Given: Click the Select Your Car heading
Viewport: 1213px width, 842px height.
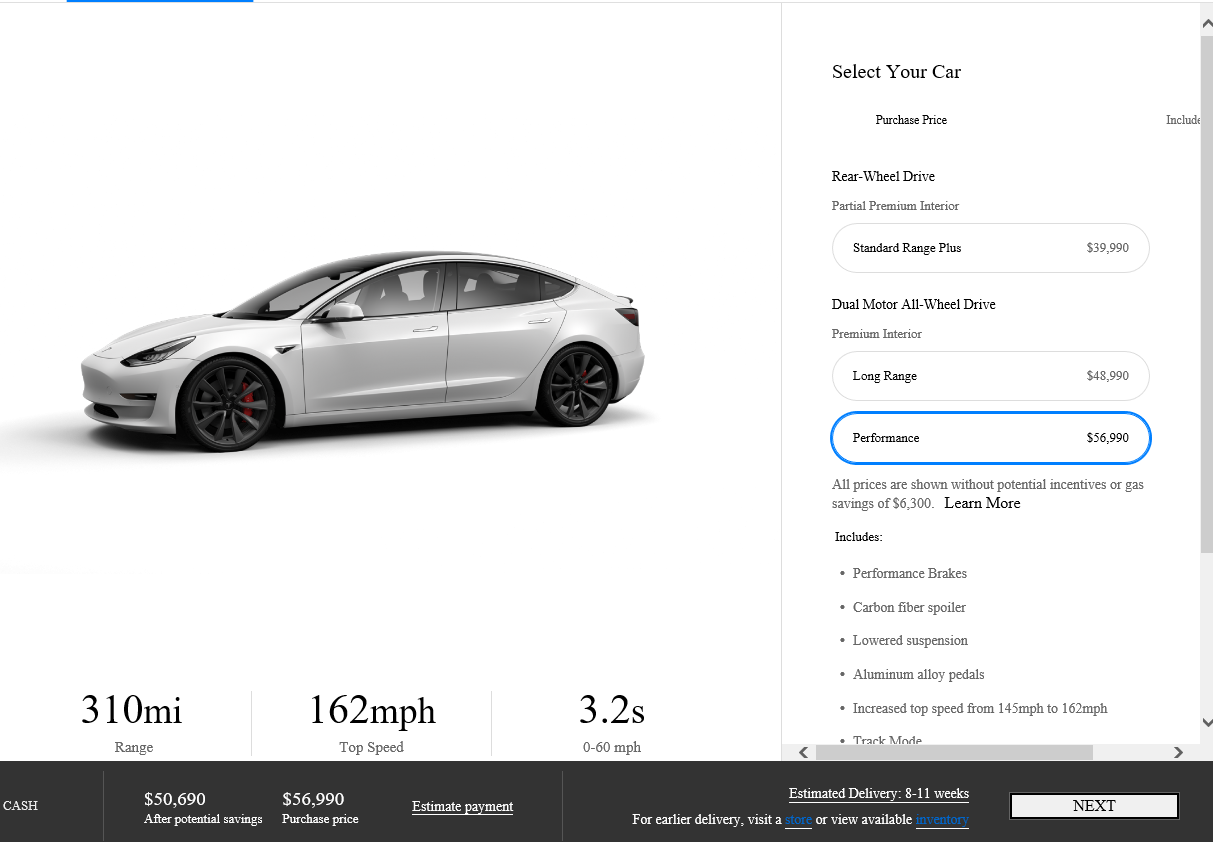Looking at the screenshot, I should coord(896,72).
